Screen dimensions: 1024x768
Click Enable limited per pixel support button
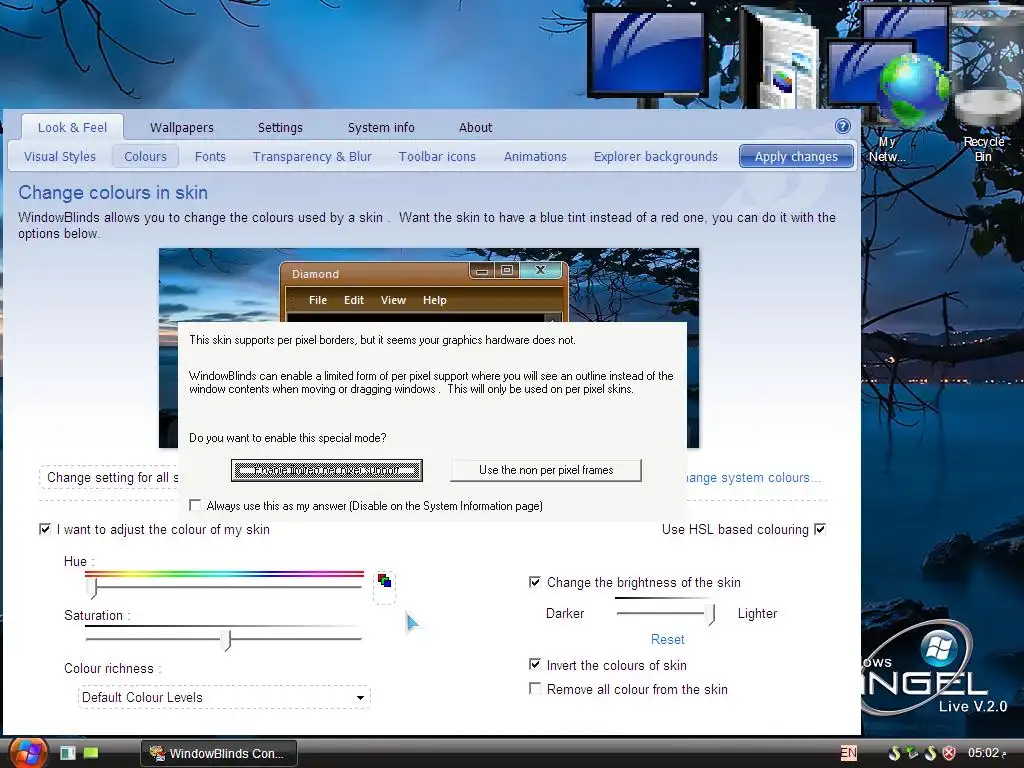[327, 470]
